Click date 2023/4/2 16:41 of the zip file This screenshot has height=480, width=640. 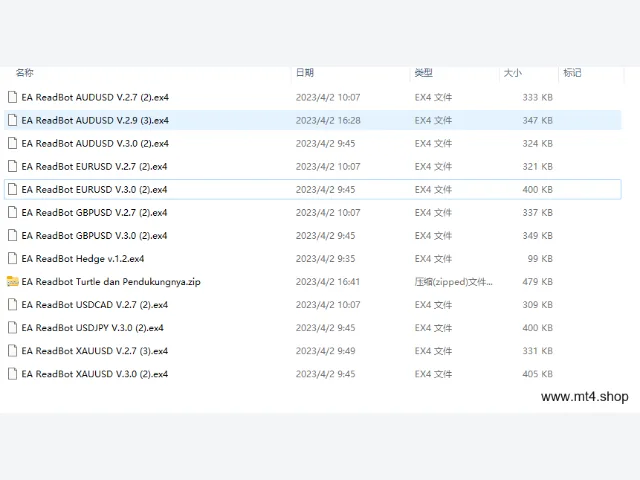[328, 282]
